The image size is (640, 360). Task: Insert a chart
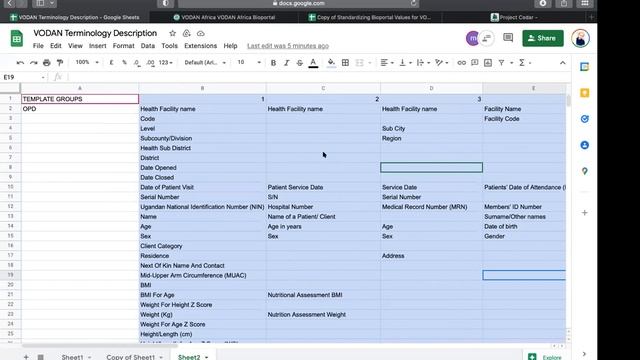click(488, 63)
